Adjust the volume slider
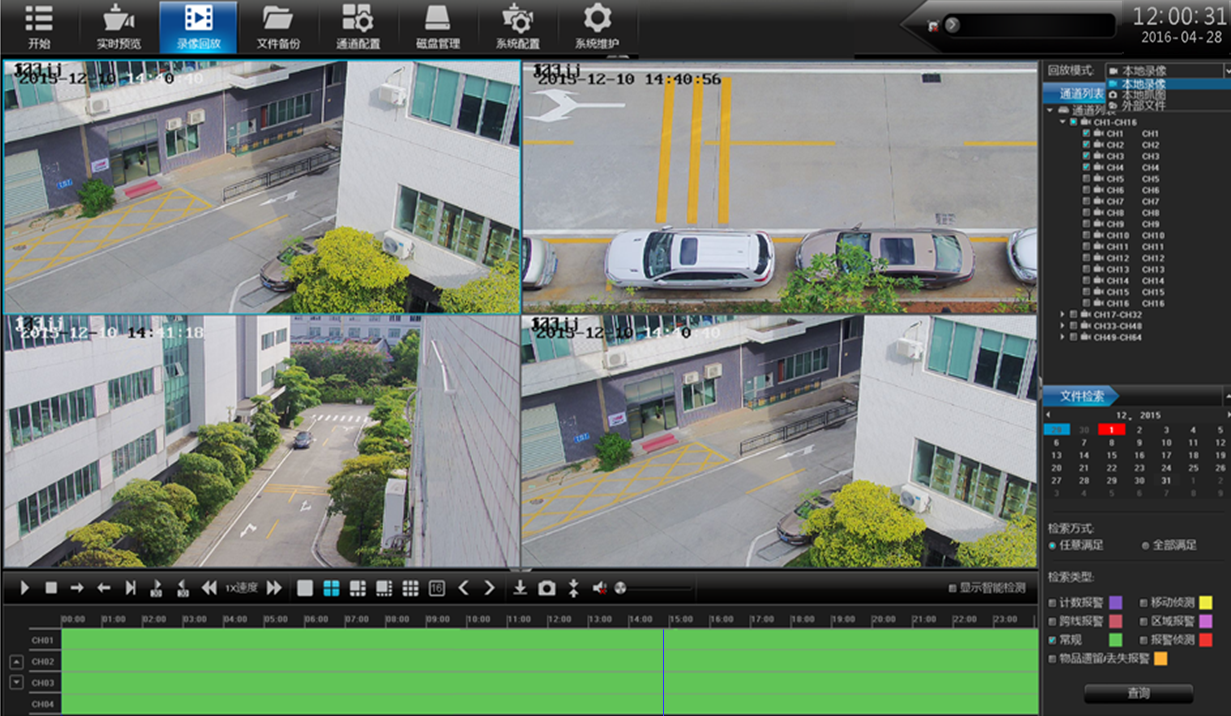 (x=654, y=588)
